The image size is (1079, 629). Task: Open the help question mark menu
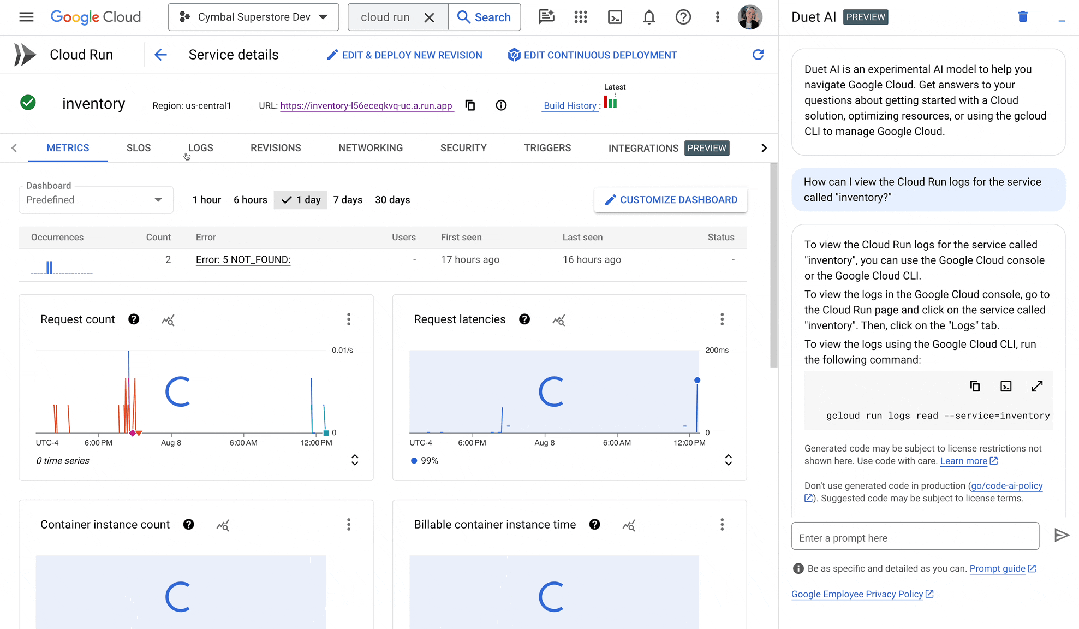pos(683,17)
